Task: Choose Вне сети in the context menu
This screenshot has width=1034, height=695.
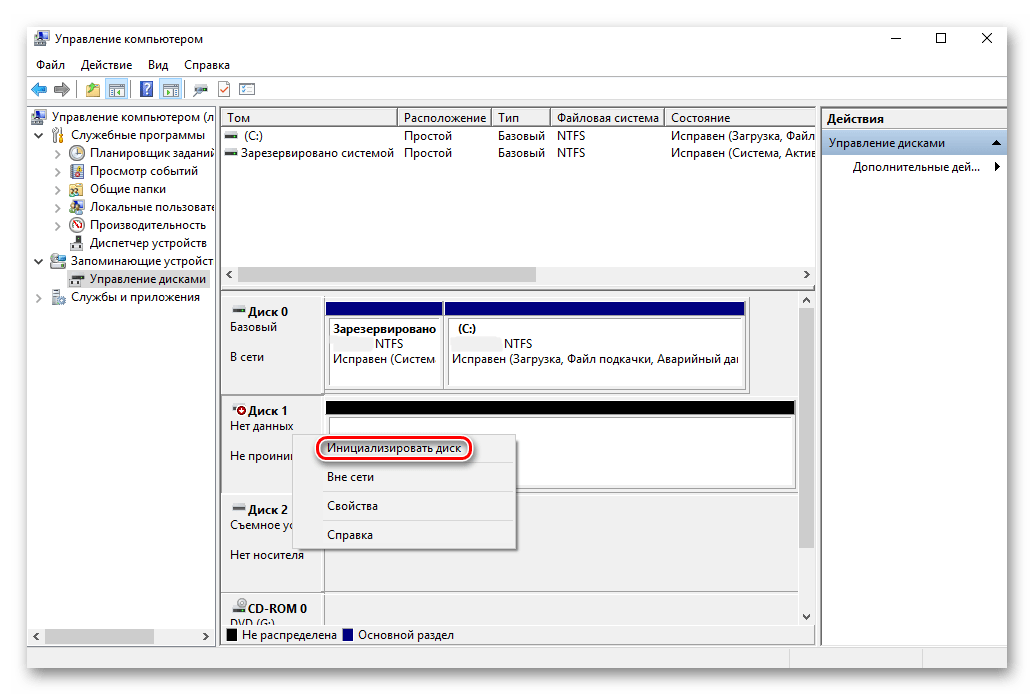Action: (404, 477)
